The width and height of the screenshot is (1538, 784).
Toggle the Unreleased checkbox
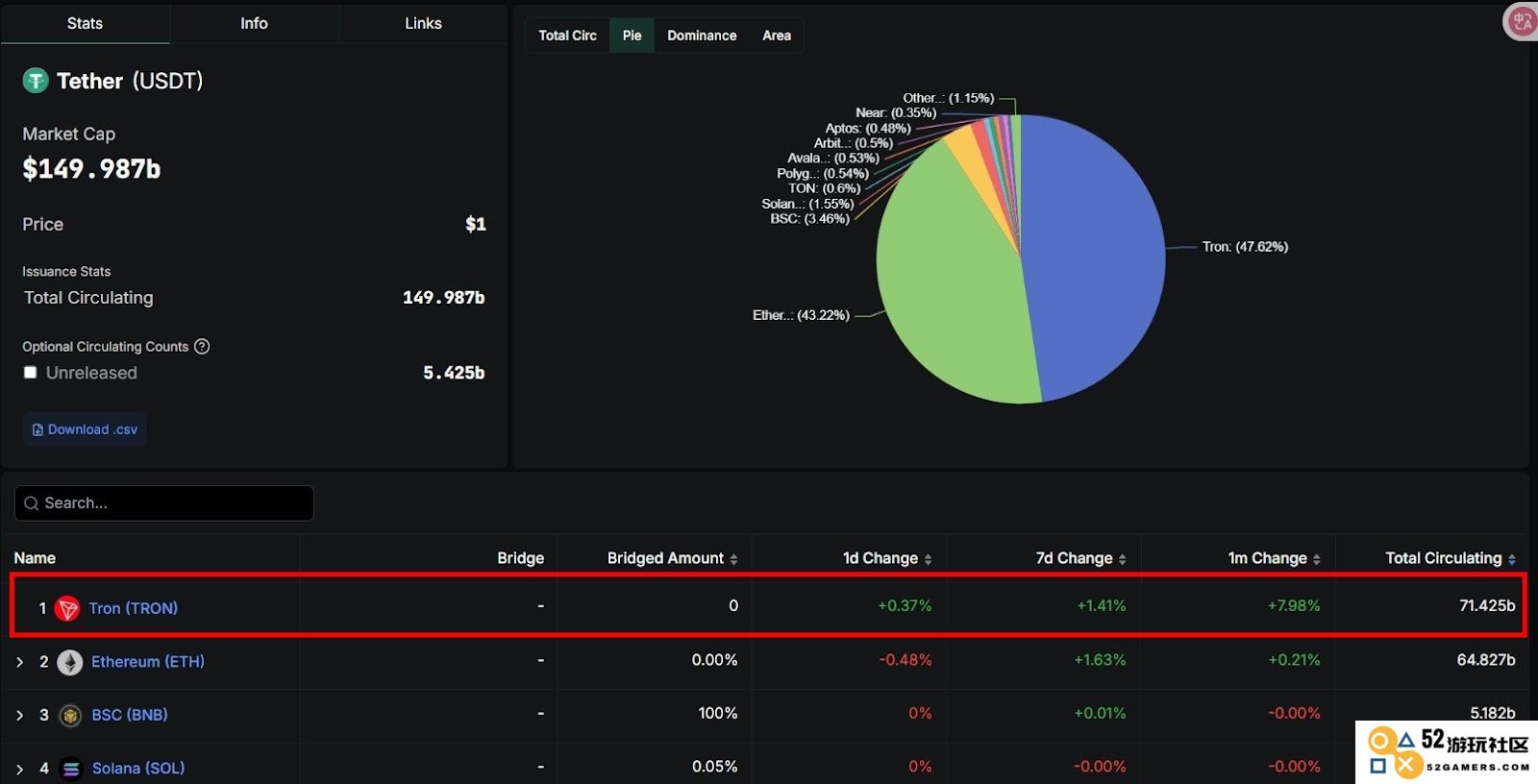click(31, 373)
